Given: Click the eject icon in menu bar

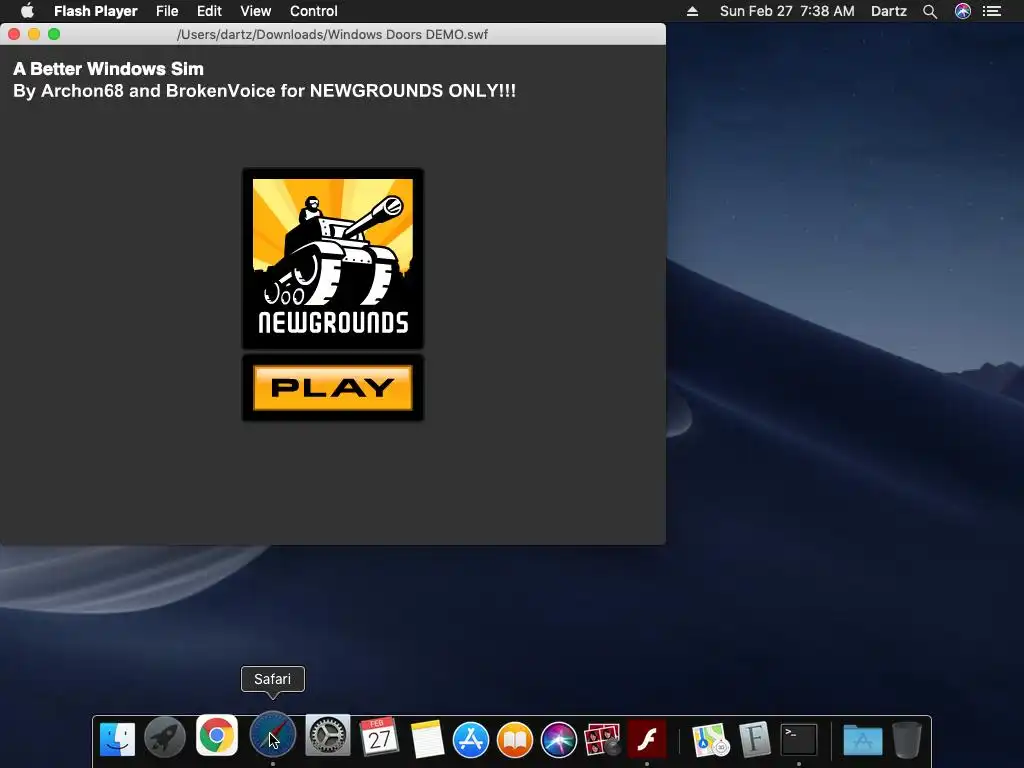Looking at the screenshot, I should 692,11.
